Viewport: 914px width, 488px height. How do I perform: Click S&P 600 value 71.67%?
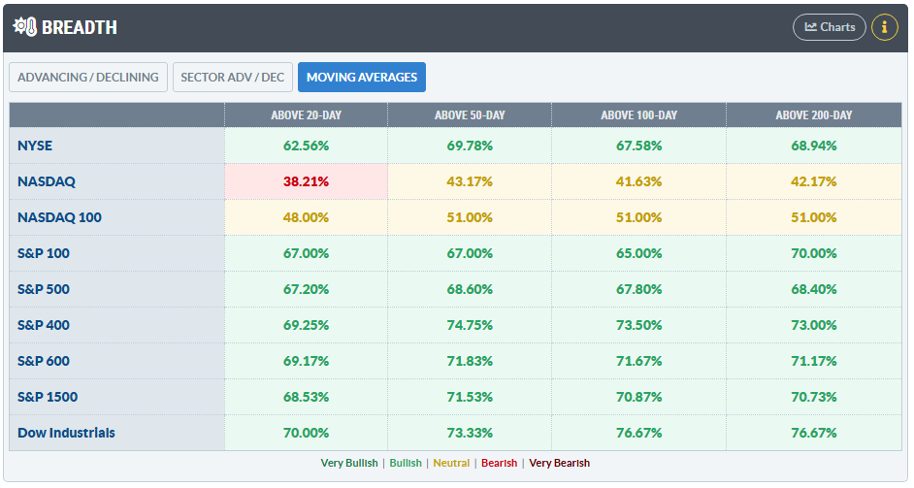(639, 361)
